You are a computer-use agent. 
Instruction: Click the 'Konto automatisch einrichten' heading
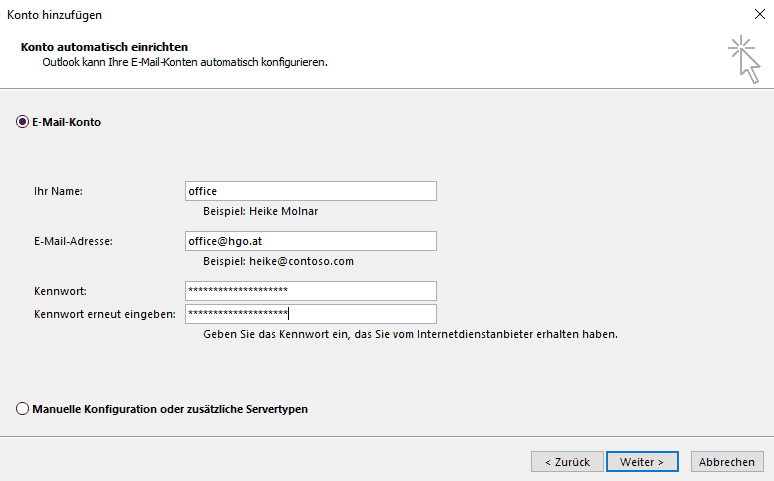(105, 47)
